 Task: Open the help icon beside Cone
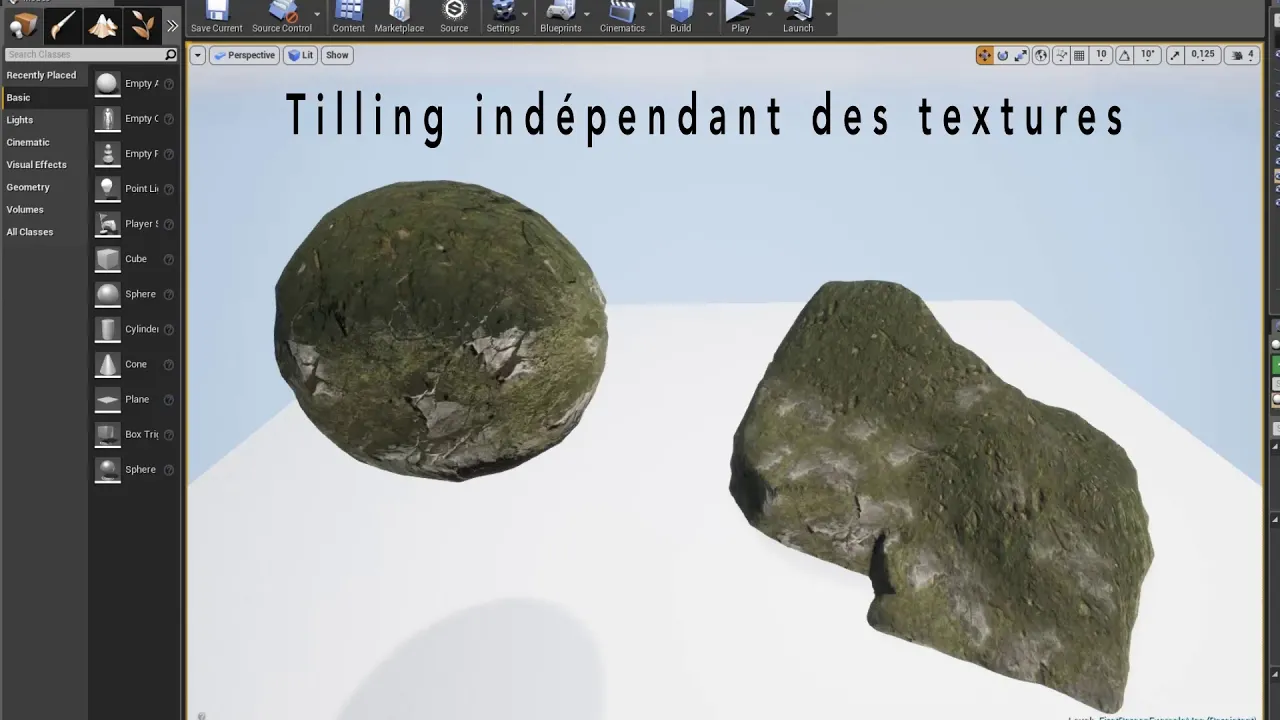tap(168, 364)
